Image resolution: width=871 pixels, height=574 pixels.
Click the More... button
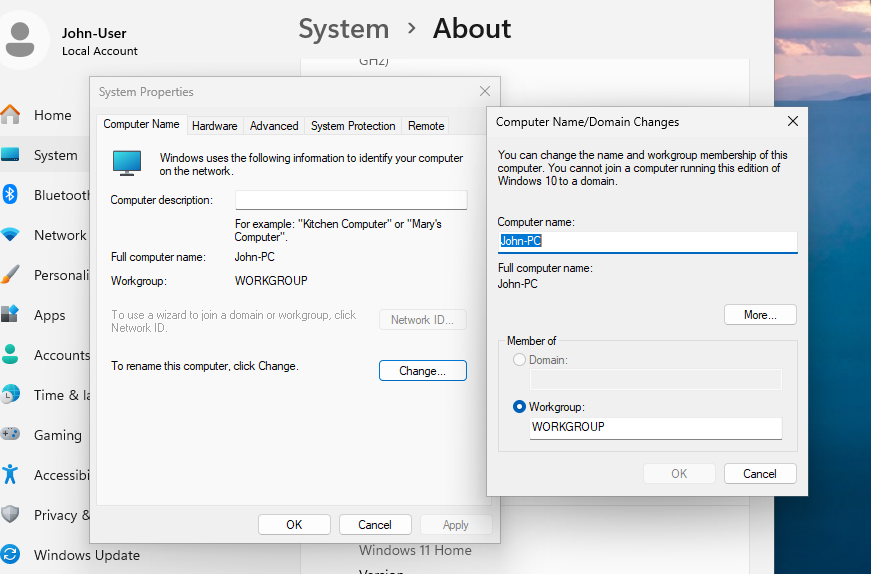pyautogui.click(x=760, y=315)
